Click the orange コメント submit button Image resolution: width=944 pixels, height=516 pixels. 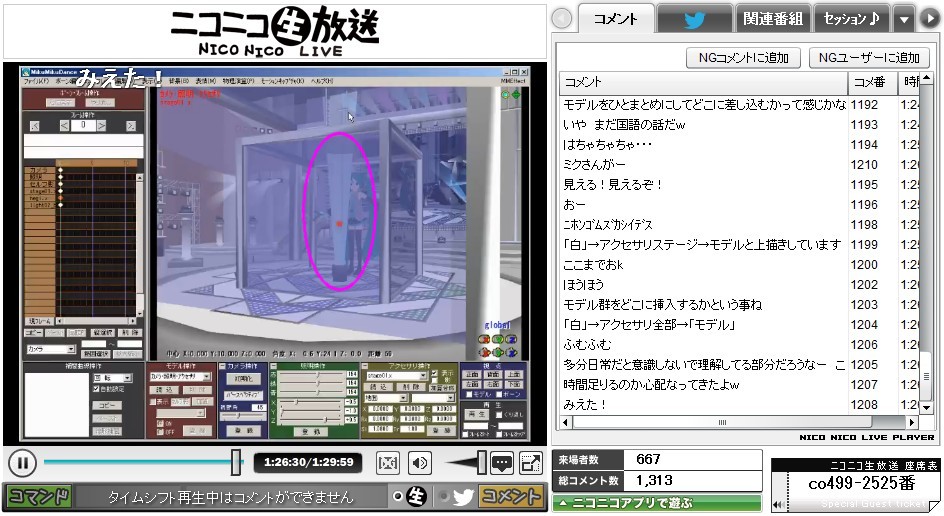511,497
